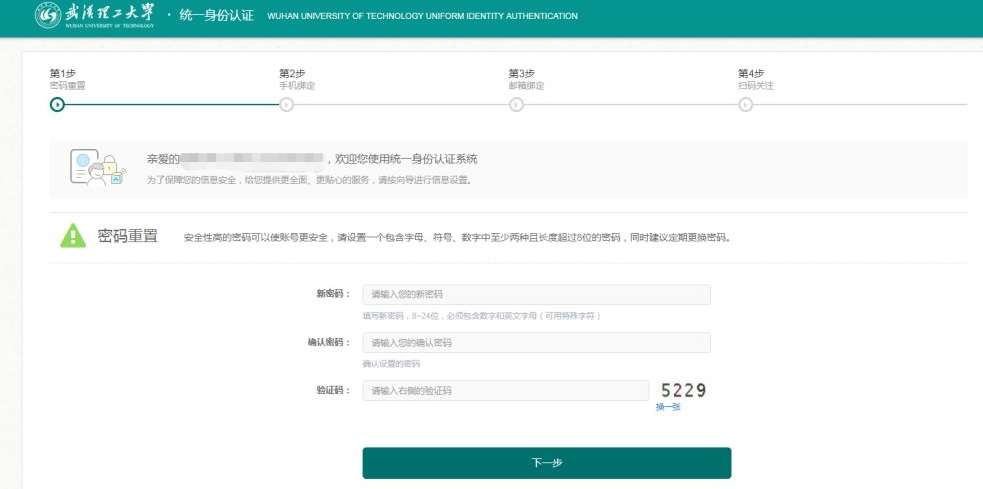Viewport: 983px width, 489px height.
Task: Click the welcome text 欢迎您使用统一身份认证系统
Action: pos(407,159)
